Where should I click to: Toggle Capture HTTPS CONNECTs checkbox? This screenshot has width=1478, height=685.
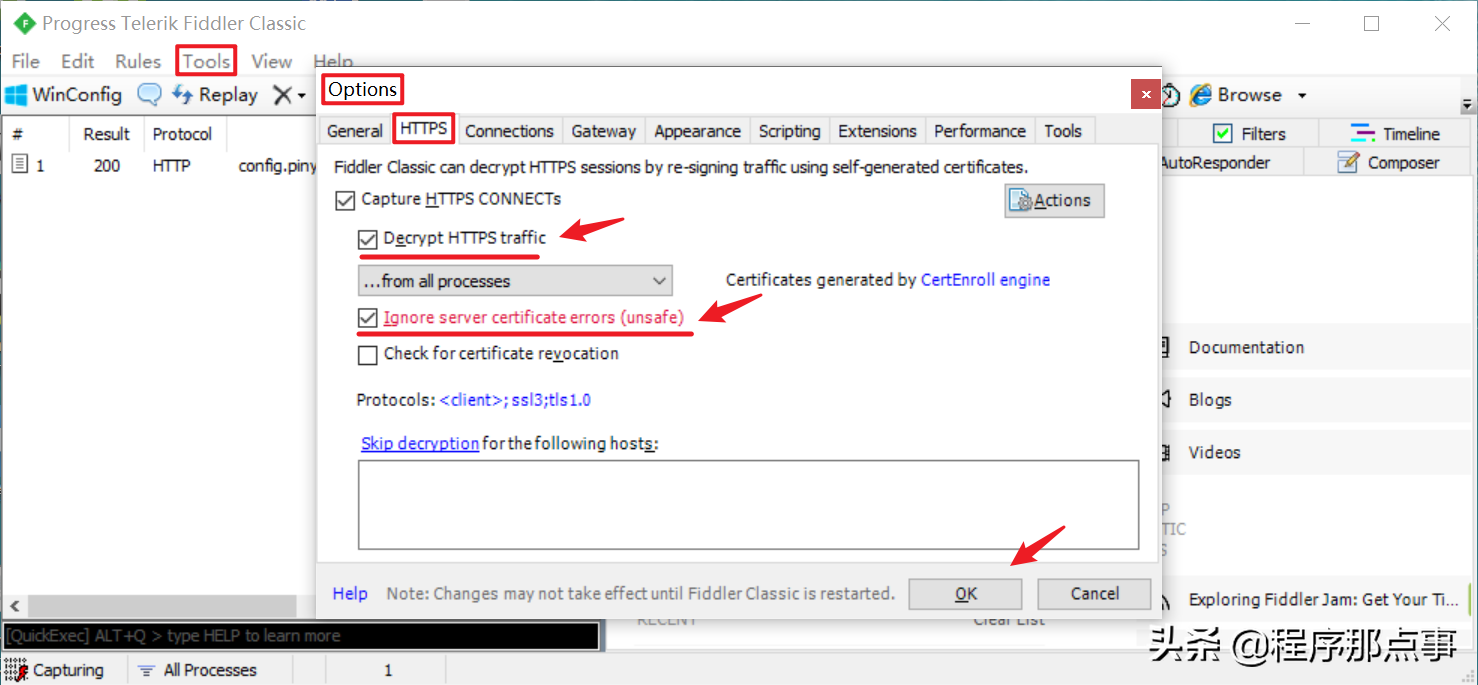(345, 200)
